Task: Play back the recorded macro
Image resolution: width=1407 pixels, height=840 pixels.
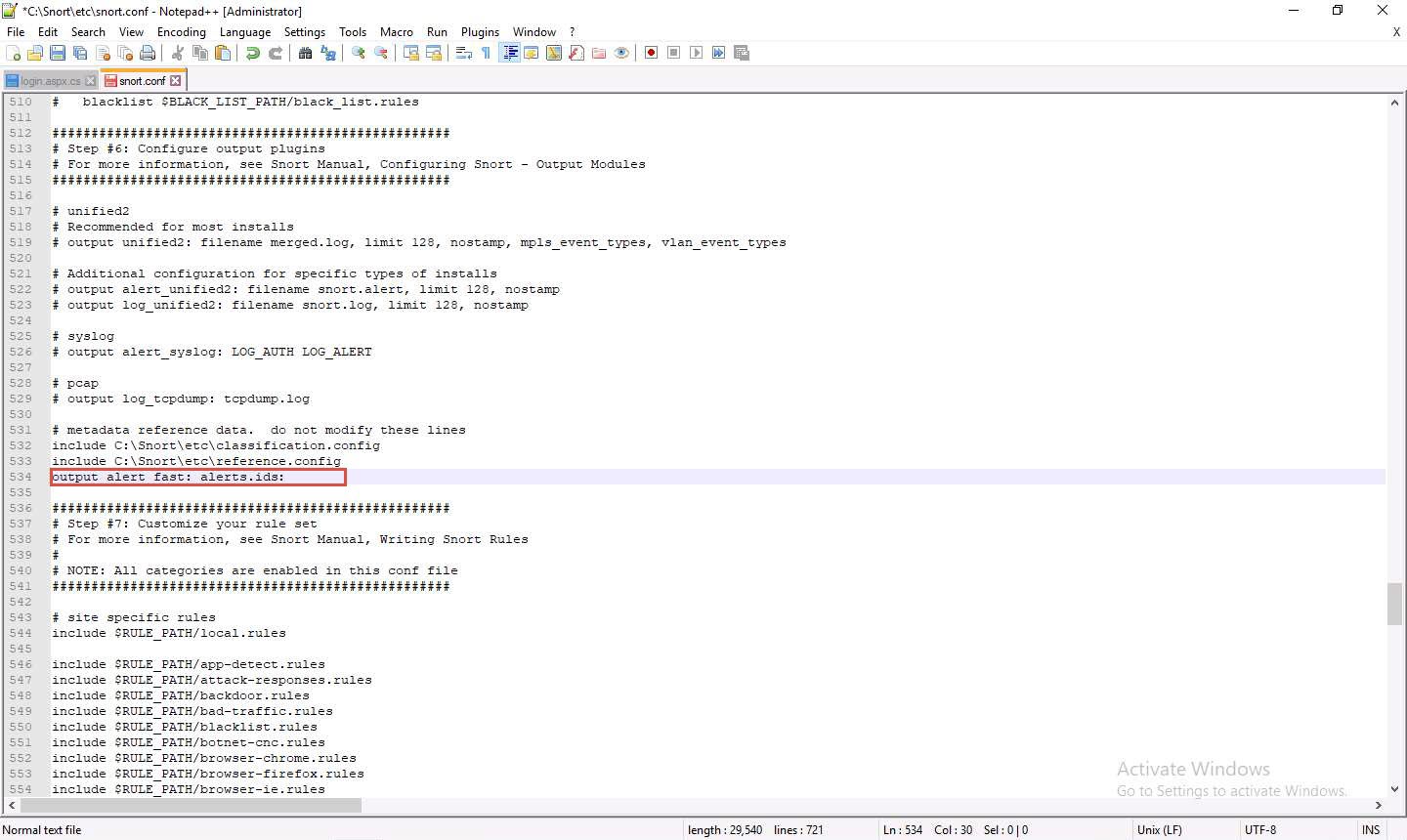Action: (697, 53)
